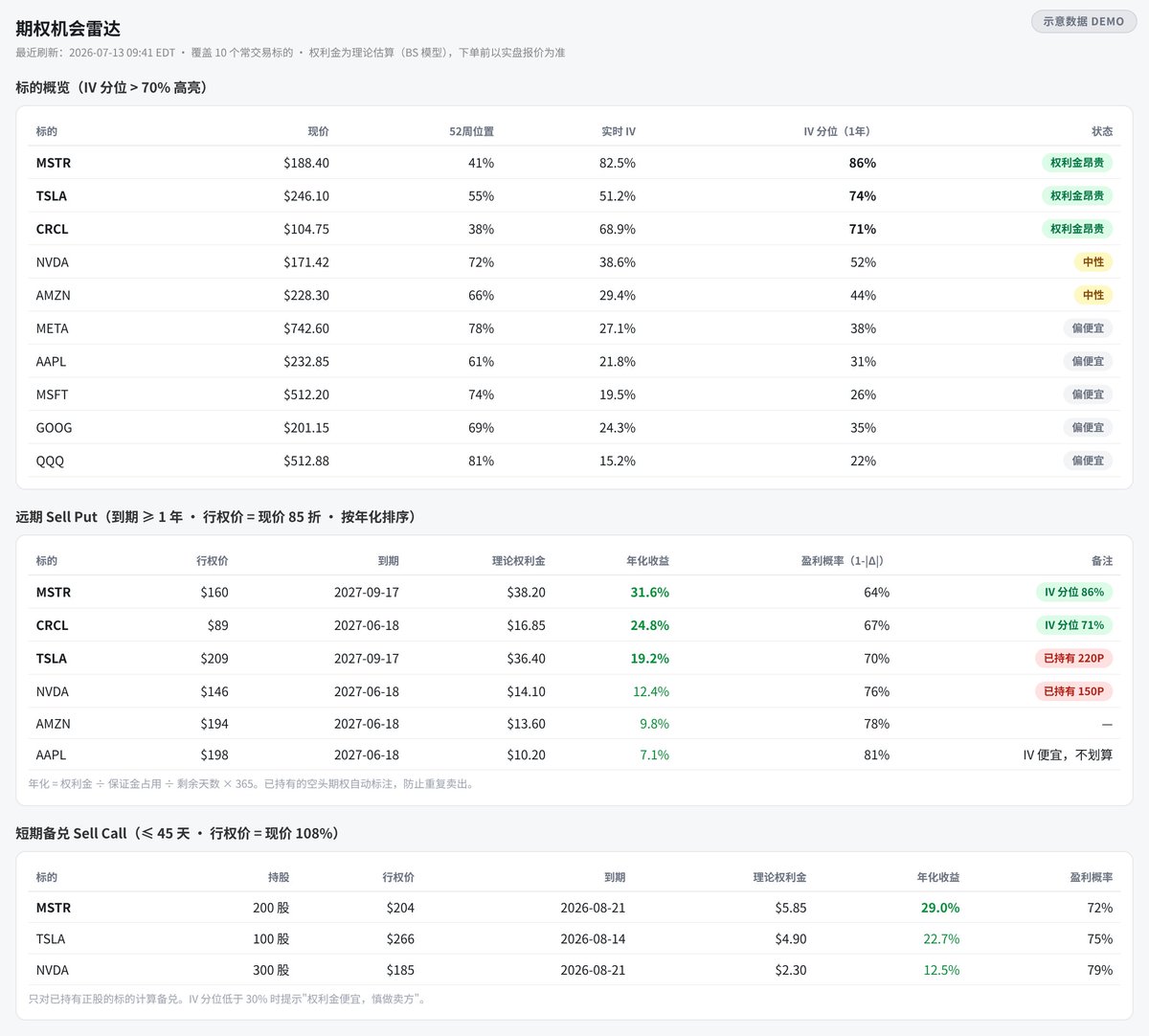Click the 盈利概率 header in Sell Call table
The image size is (1149, 1036).
point(1091,877)
